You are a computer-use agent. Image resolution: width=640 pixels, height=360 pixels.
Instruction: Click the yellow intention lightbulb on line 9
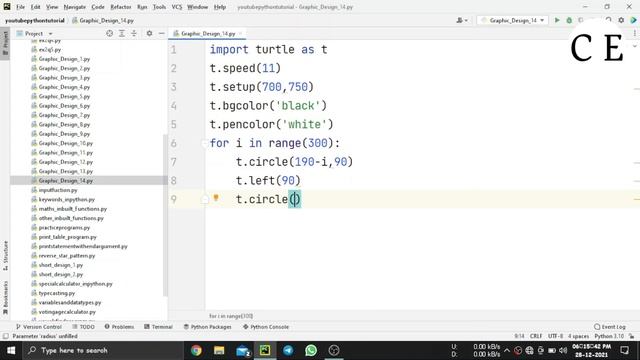(x=216, y=198)
